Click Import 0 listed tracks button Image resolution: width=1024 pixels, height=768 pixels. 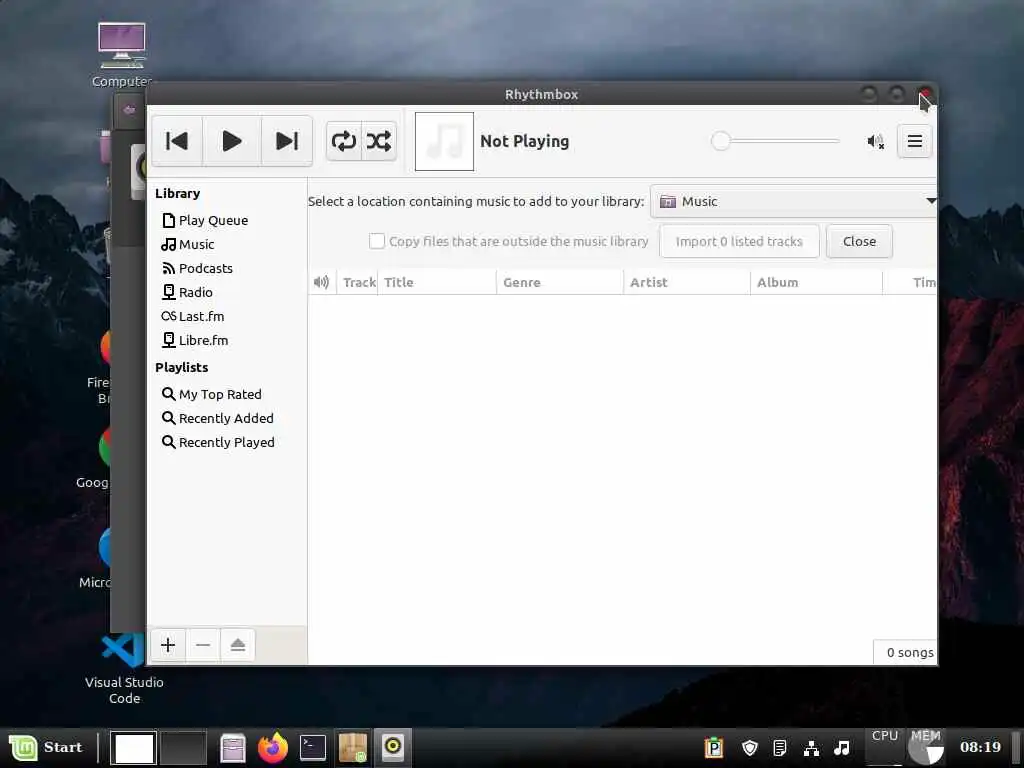click(x=739, y=242)
